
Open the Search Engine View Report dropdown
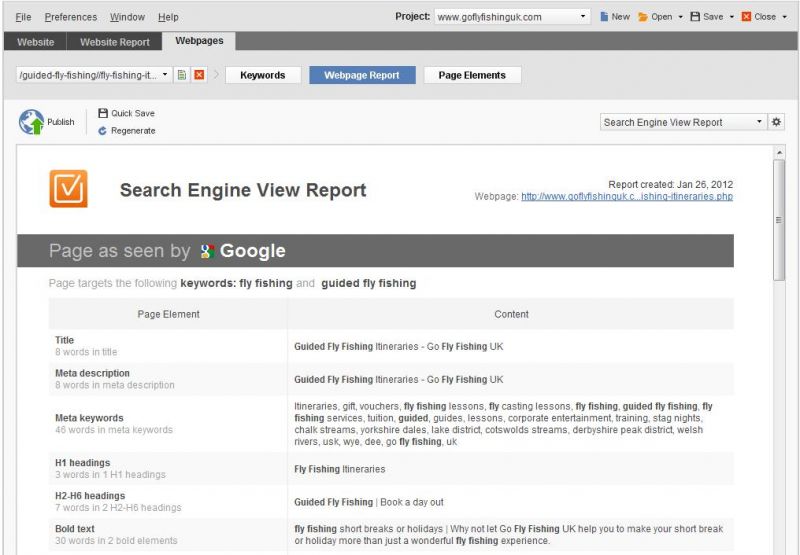[x=759, y=122]
